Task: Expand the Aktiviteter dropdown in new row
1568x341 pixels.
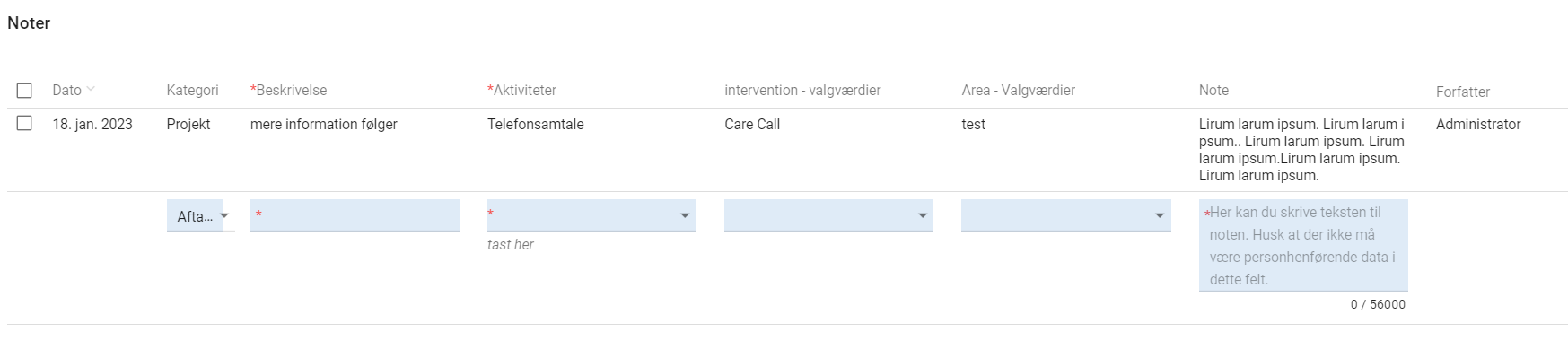Action: tap(685, 215)
